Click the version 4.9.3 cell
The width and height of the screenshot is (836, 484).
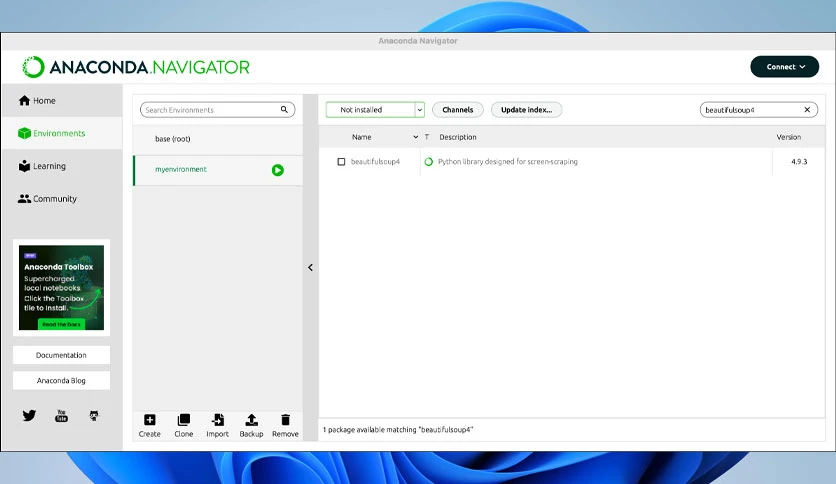pyautogui.click(x=799, y=162)
